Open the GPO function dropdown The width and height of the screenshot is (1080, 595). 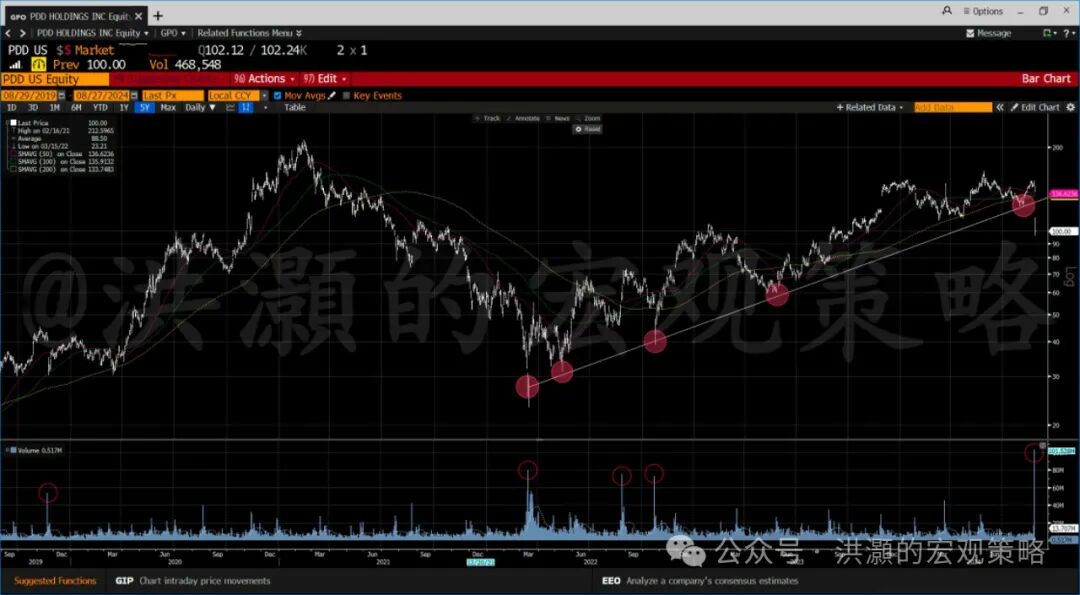click(x=173, y=33)
